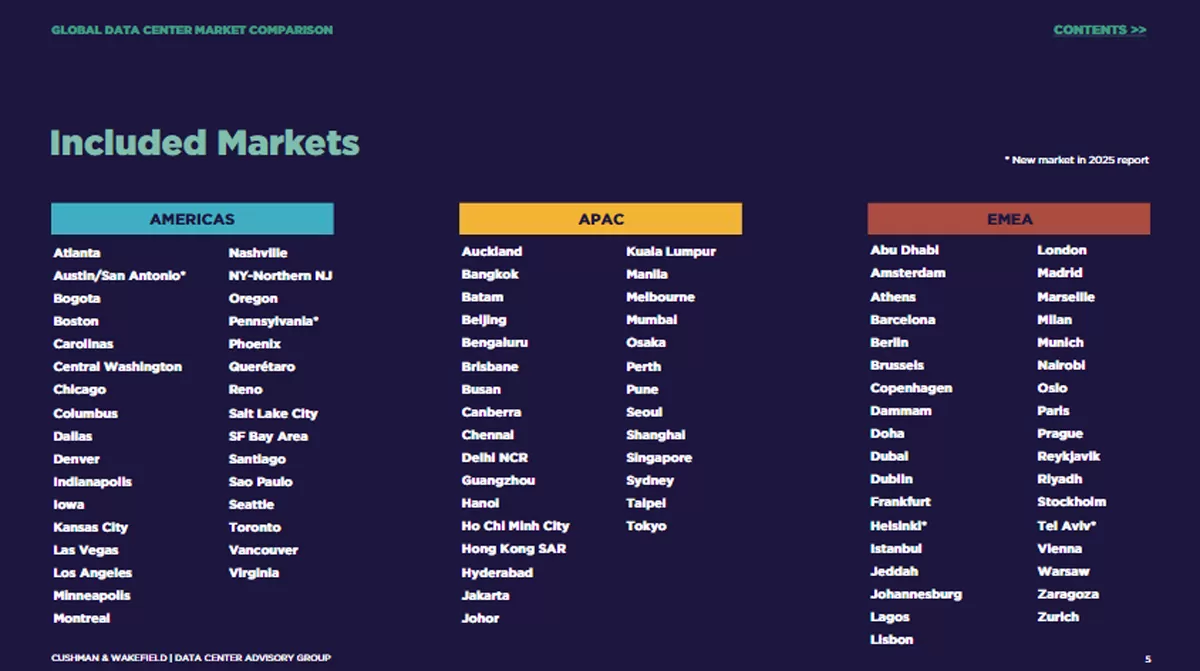Click the Global Data Center Market Comparison header

pyautogui.click(x=192, y=30)
